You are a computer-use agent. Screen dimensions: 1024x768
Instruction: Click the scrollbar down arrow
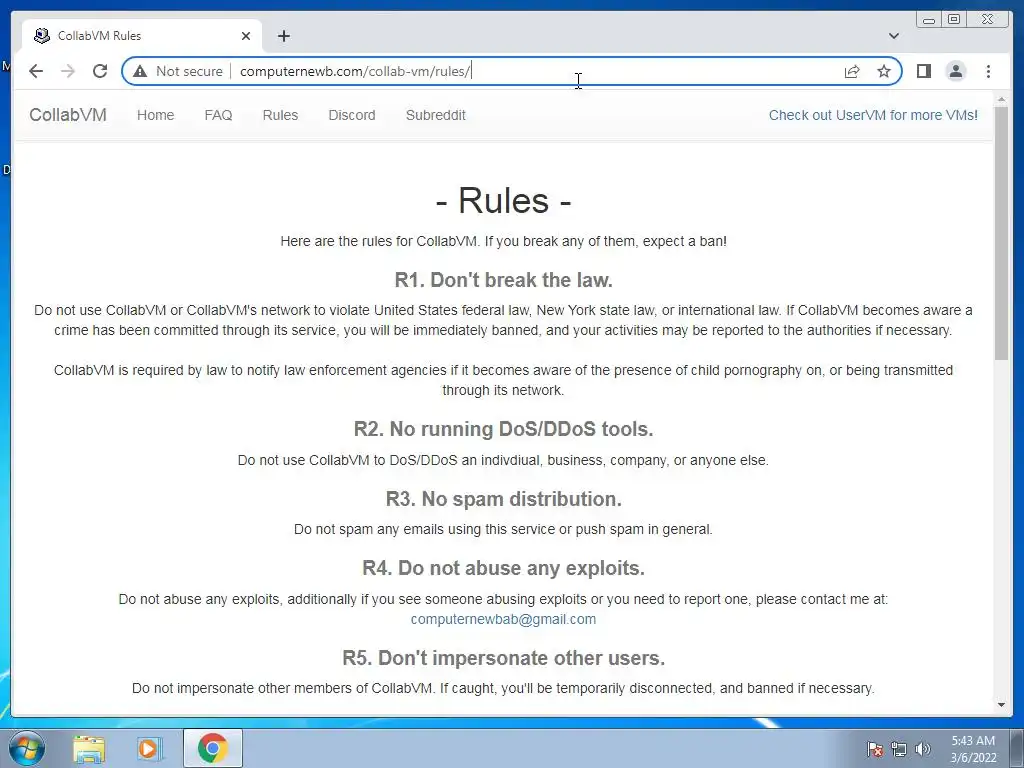pos(1001,705)
